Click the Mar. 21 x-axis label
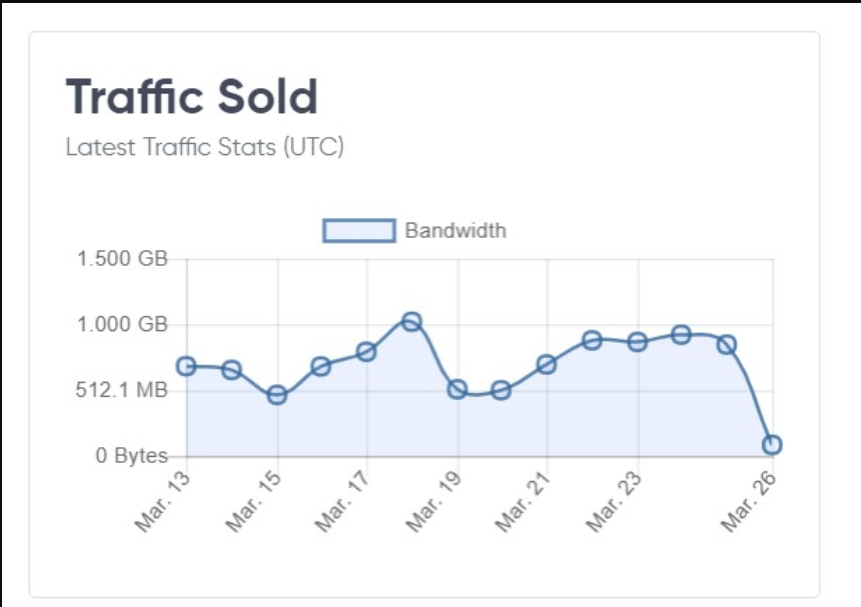Image resolution: width=861 pixels, height=607 pixels. (522, 503)
